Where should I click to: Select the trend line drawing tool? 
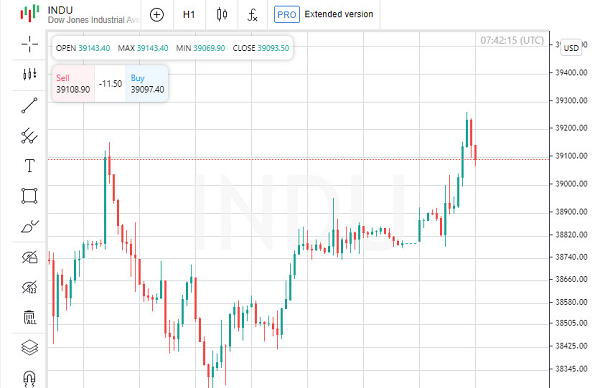[29, 105]
